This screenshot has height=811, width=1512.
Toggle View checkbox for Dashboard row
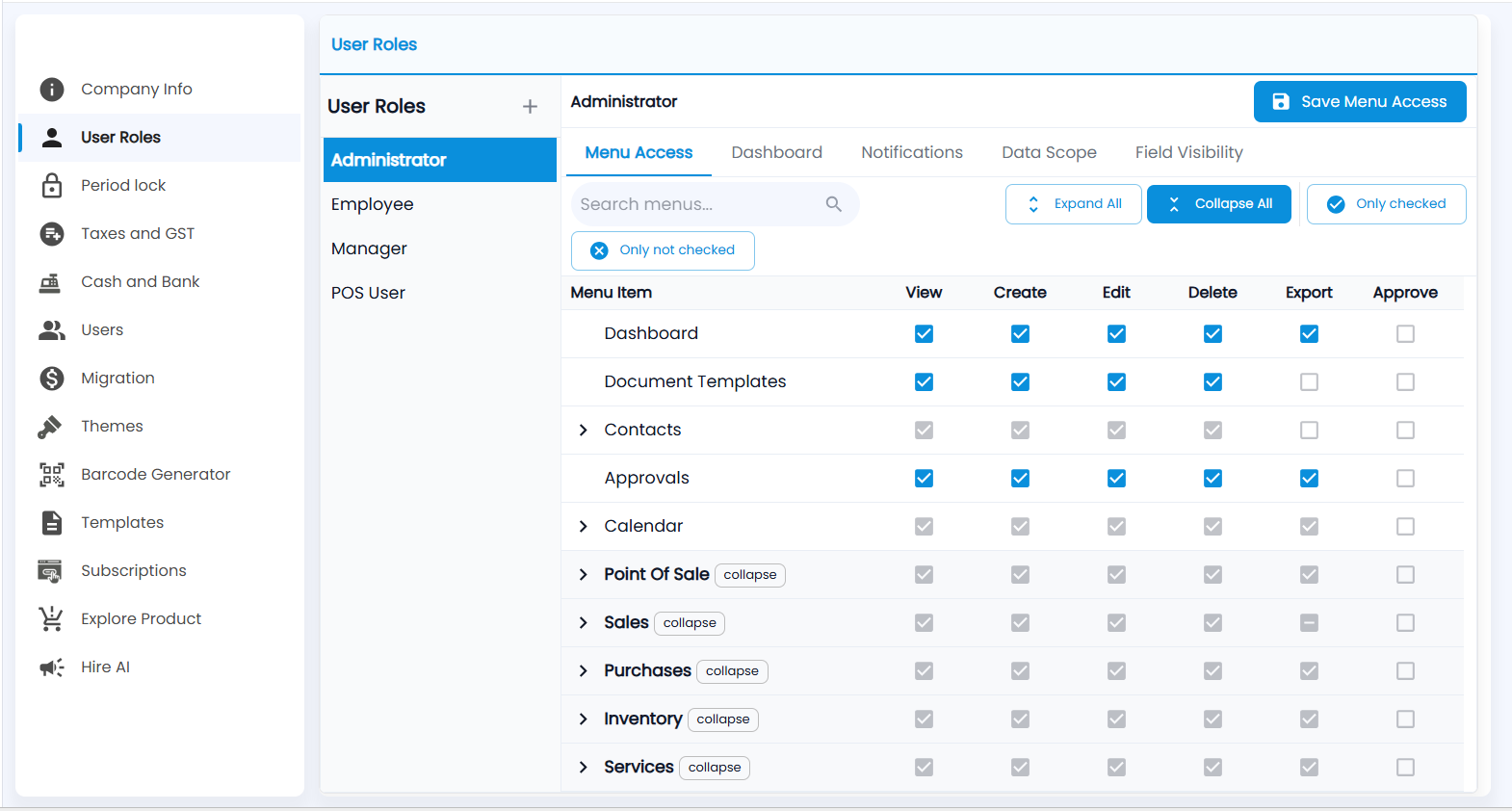[924, 334]
